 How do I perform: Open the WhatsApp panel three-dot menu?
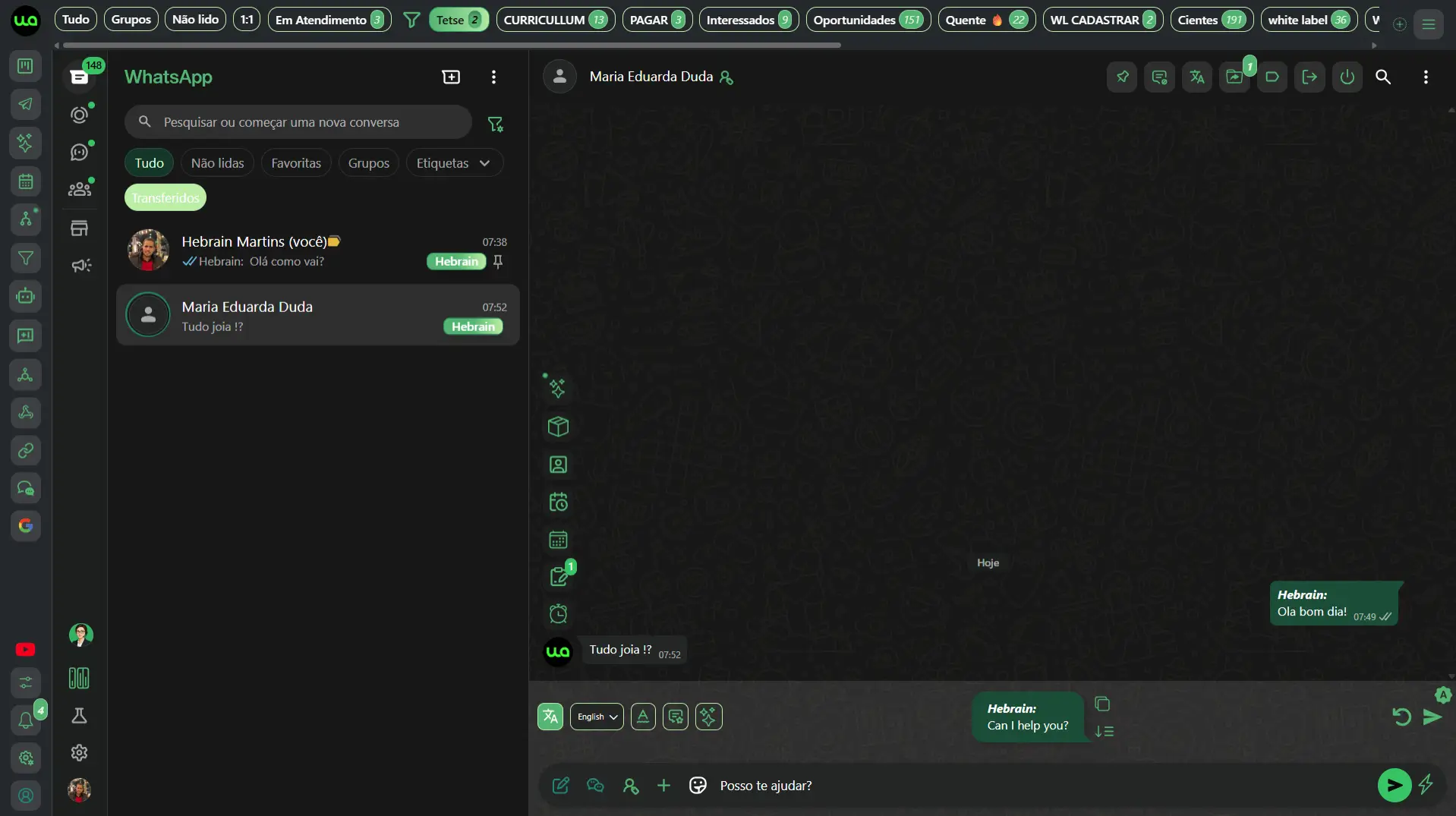(493, 77)
